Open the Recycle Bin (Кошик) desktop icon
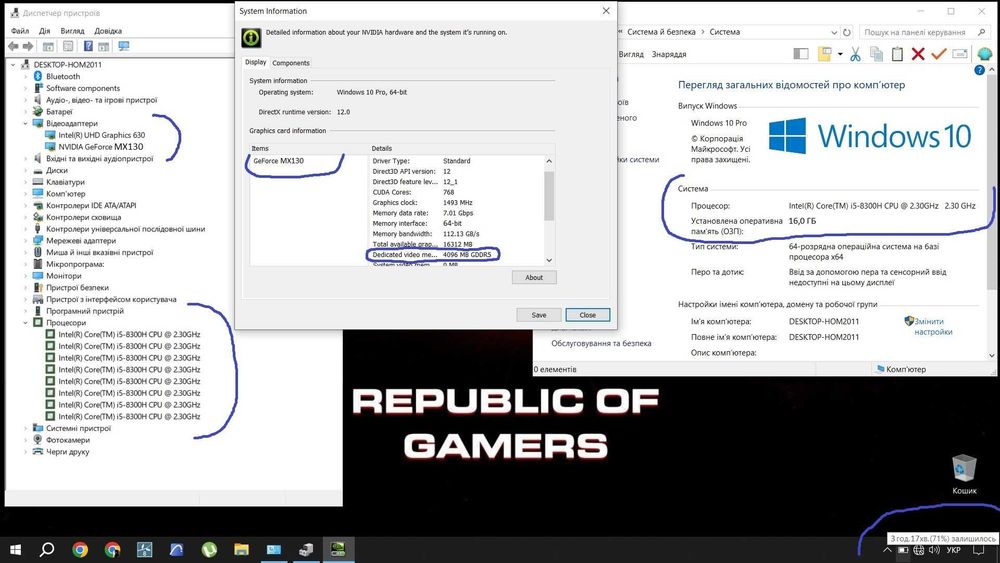Screen dimensions: 1000x563 964,474
